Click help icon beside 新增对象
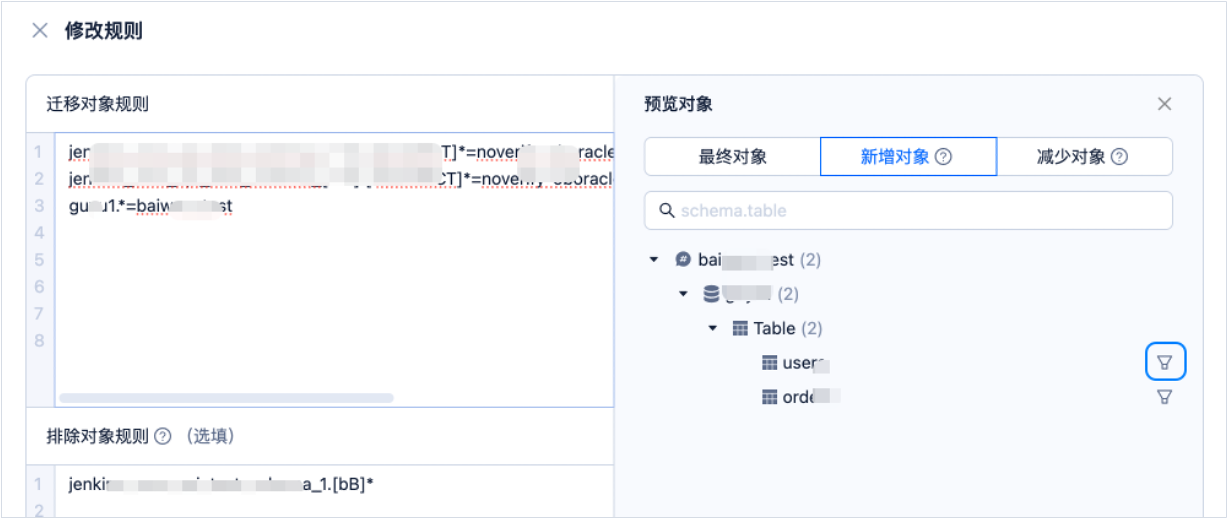The height and width of the screenshot is (518, 1228). coord(943,157)
